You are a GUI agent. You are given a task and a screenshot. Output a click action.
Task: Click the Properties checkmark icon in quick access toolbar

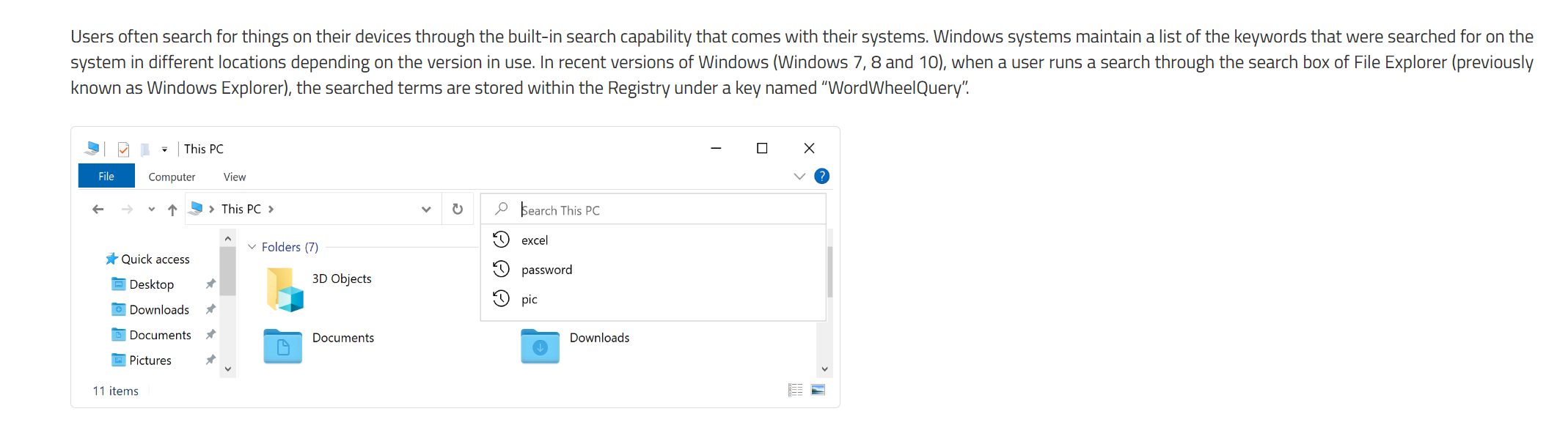pos(123,149)
